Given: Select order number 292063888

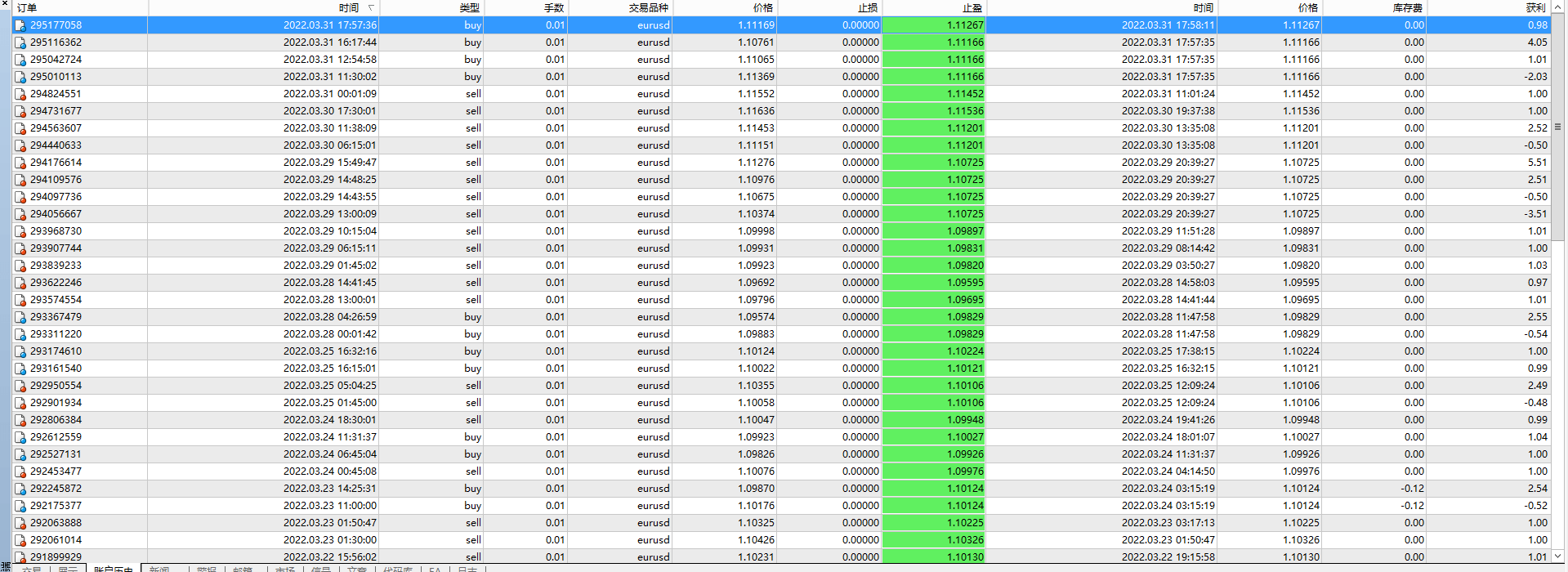Looking at the screenshot, I should [56, 523].
